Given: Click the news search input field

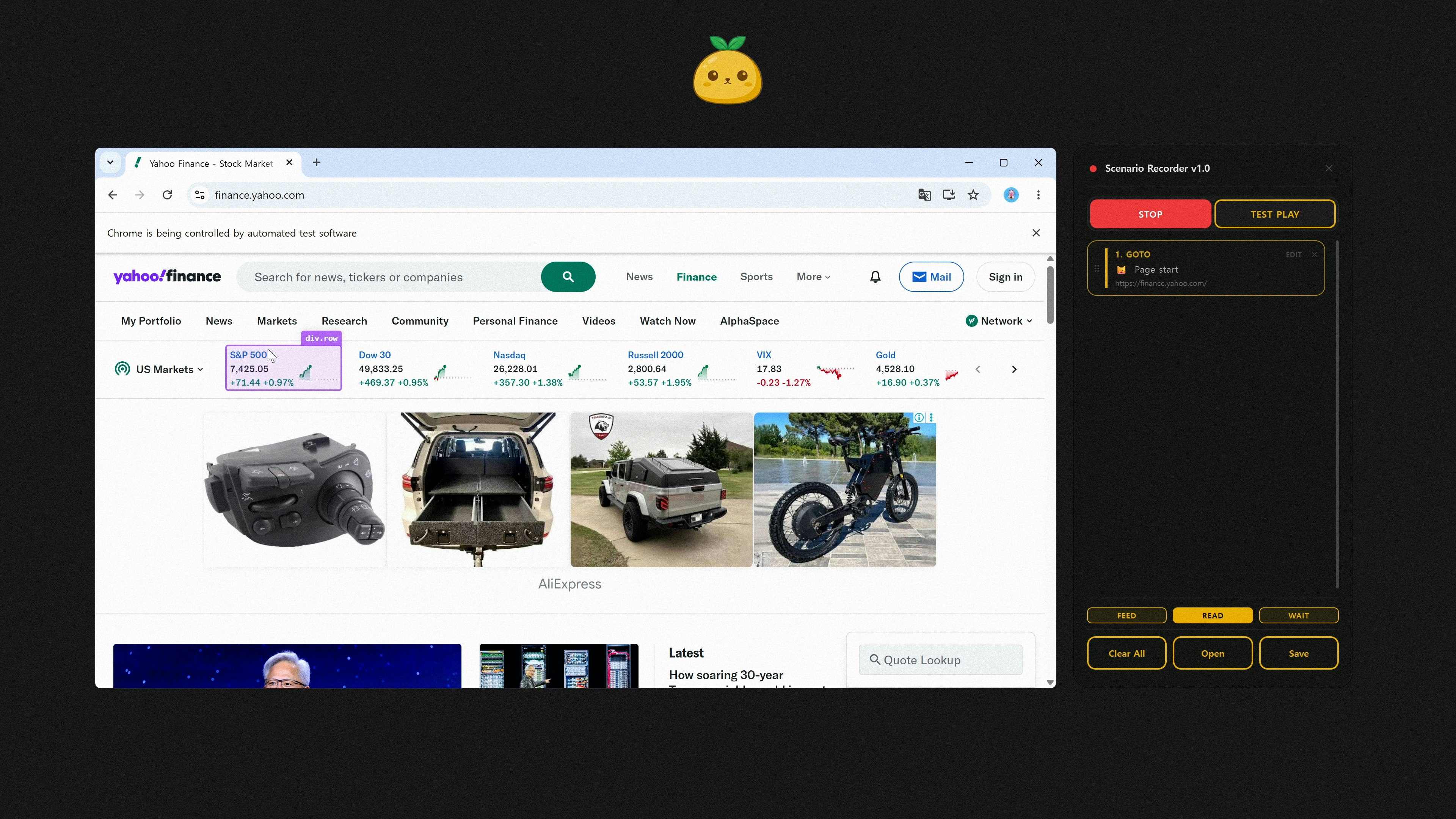Looking at the screenshot, I should (389, 277).
